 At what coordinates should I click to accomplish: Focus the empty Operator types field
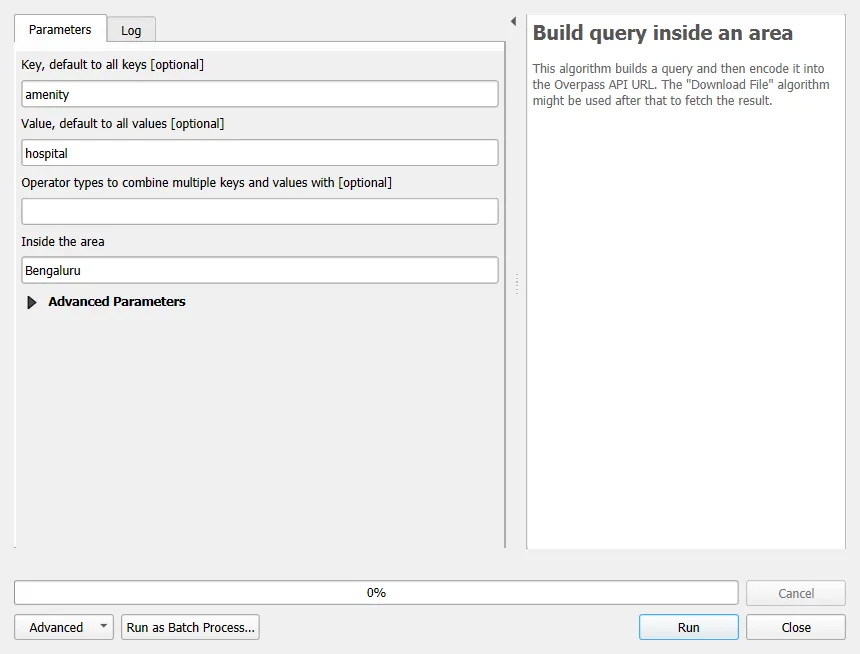(260, 211)
